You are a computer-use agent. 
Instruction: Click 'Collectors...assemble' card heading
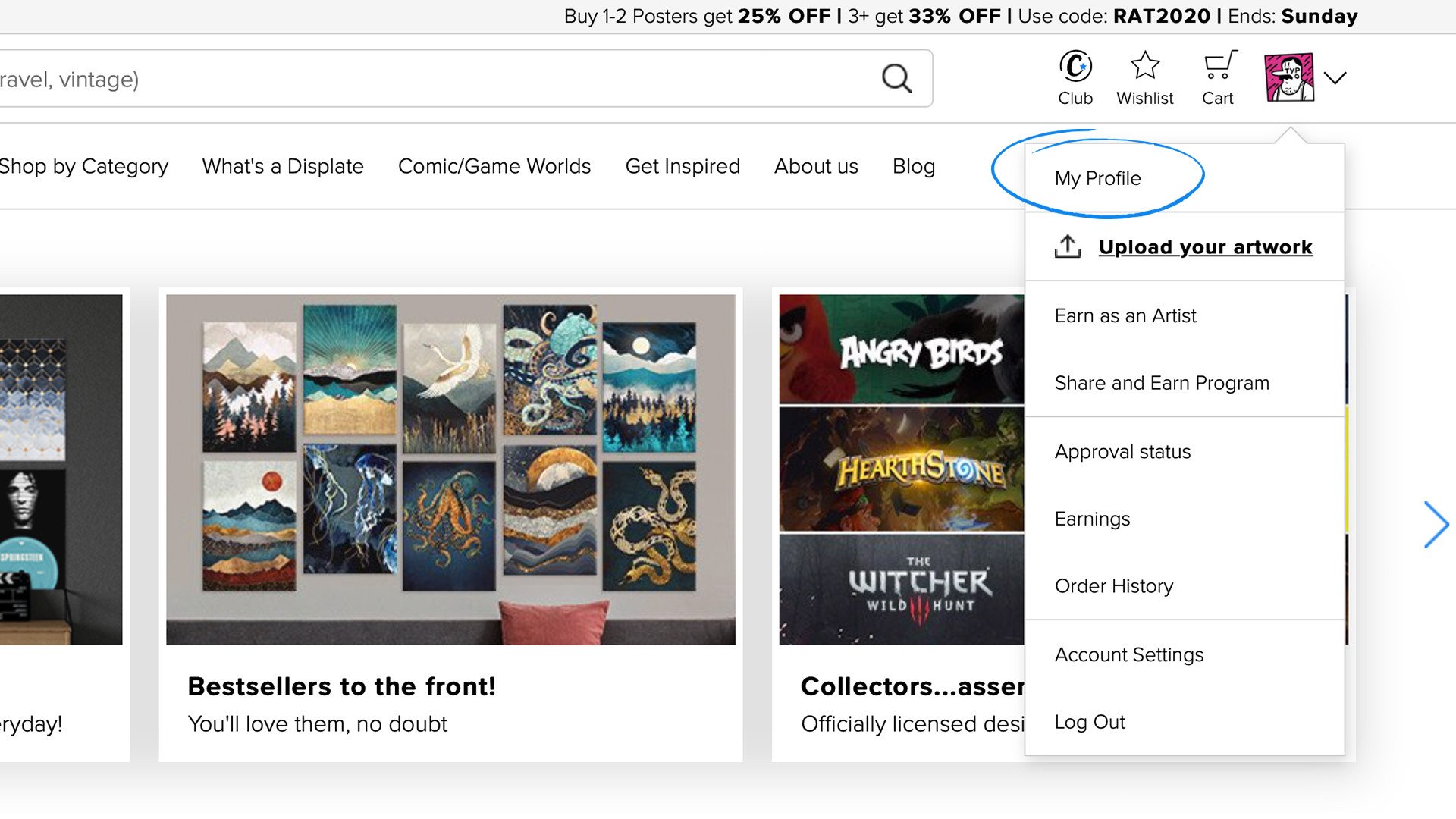point(912,686)
